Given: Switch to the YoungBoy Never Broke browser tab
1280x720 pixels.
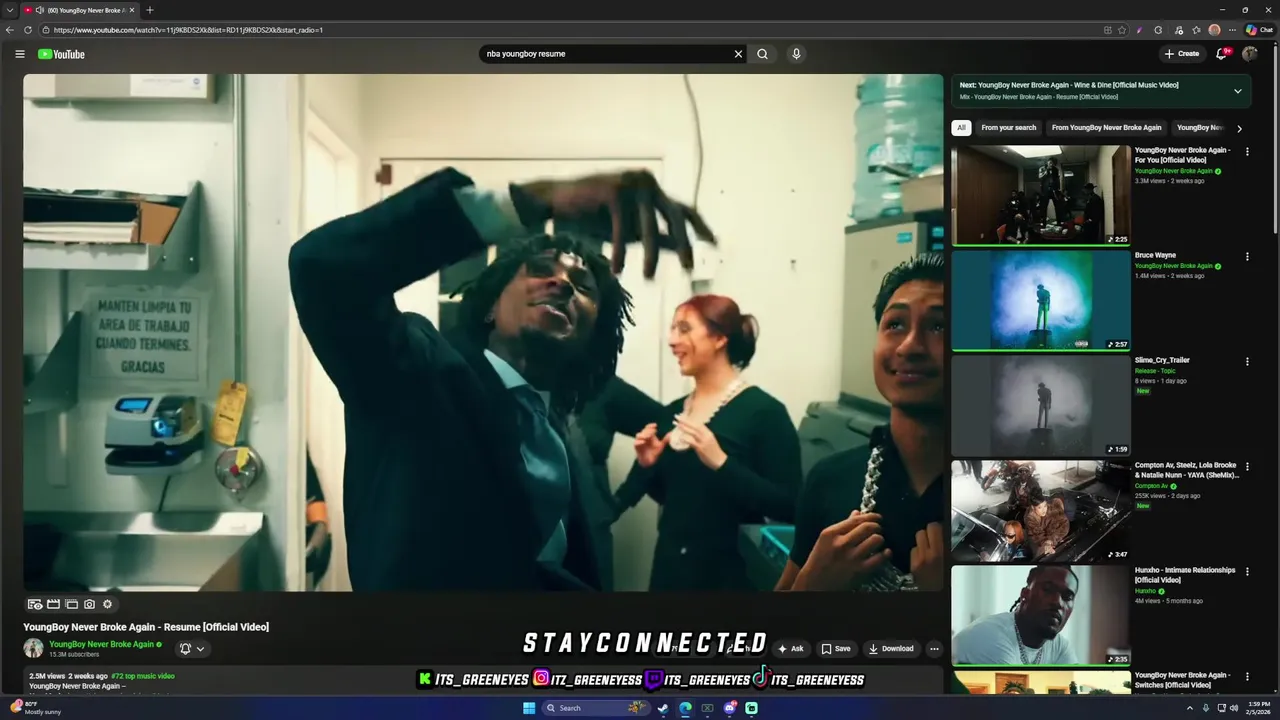Looking at the screenshot, I should [80, 10].
